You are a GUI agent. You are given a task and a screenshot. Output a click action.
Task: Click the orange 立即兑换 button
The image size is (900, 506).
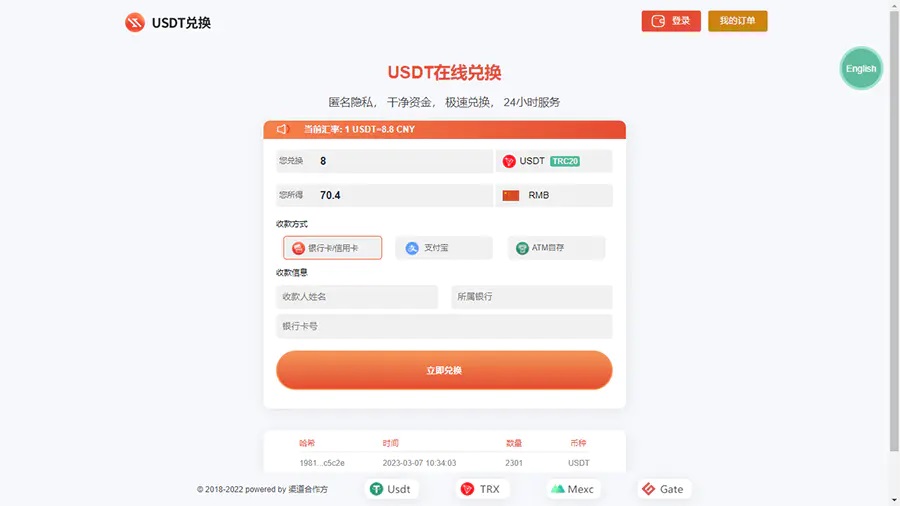444,370
